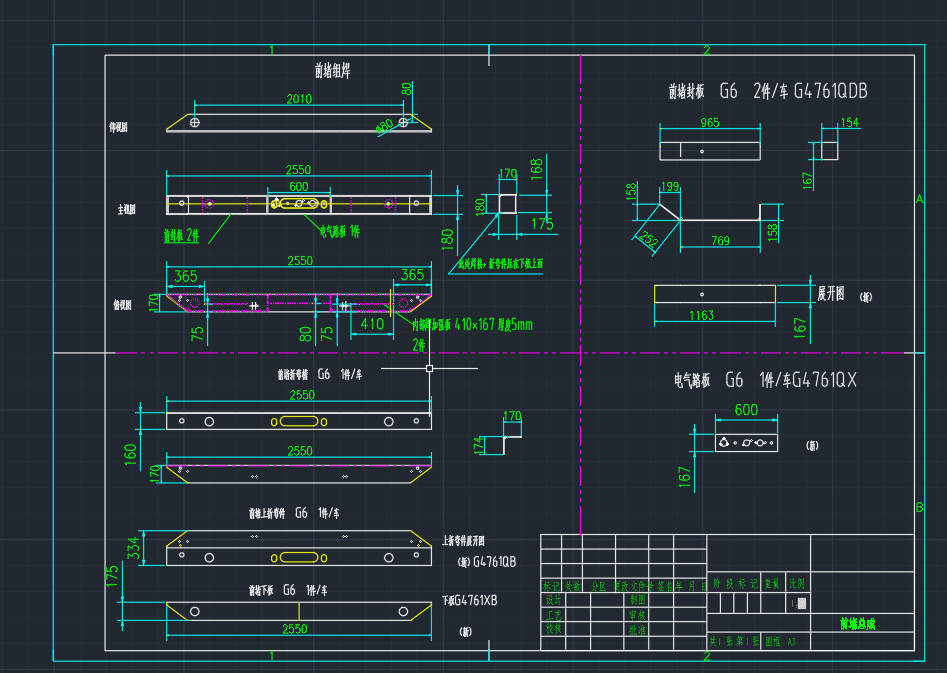Click the 重量 header cell
This screenshot has width=947, height=673.
772,584
